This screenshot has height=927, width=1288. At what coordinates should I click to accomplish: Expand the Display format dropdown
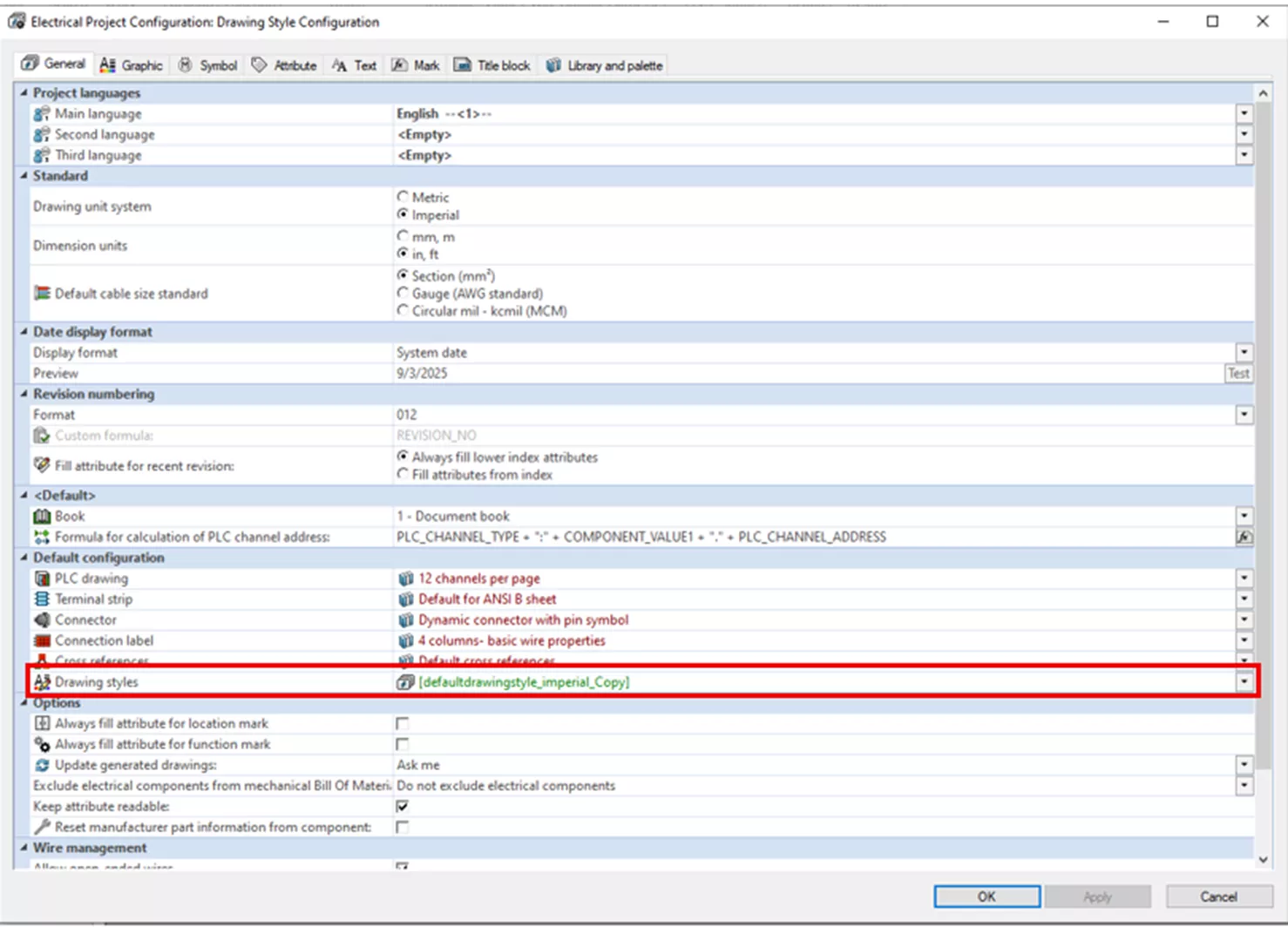click(x=1244, y=353)
